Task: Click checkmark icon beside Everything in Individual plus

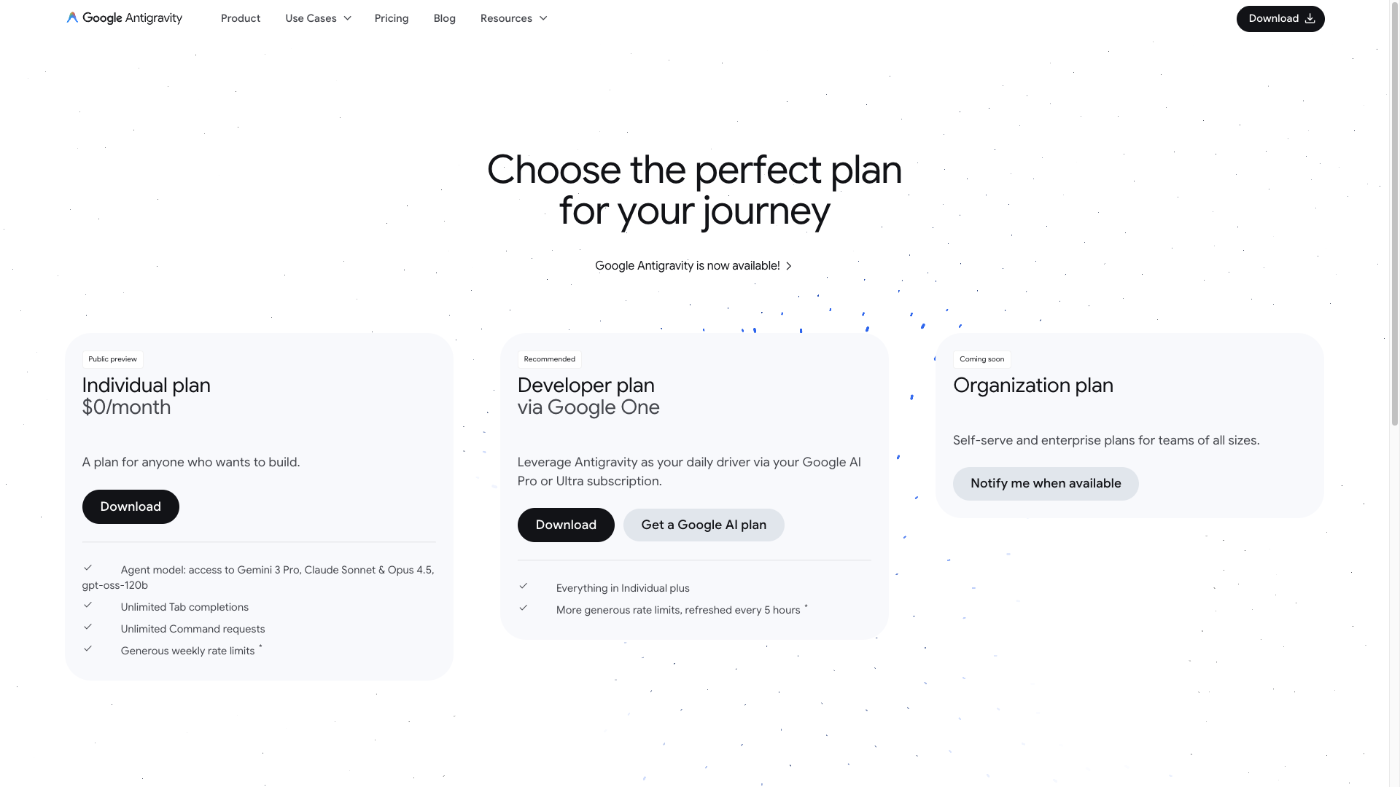Action: point(523,586)
